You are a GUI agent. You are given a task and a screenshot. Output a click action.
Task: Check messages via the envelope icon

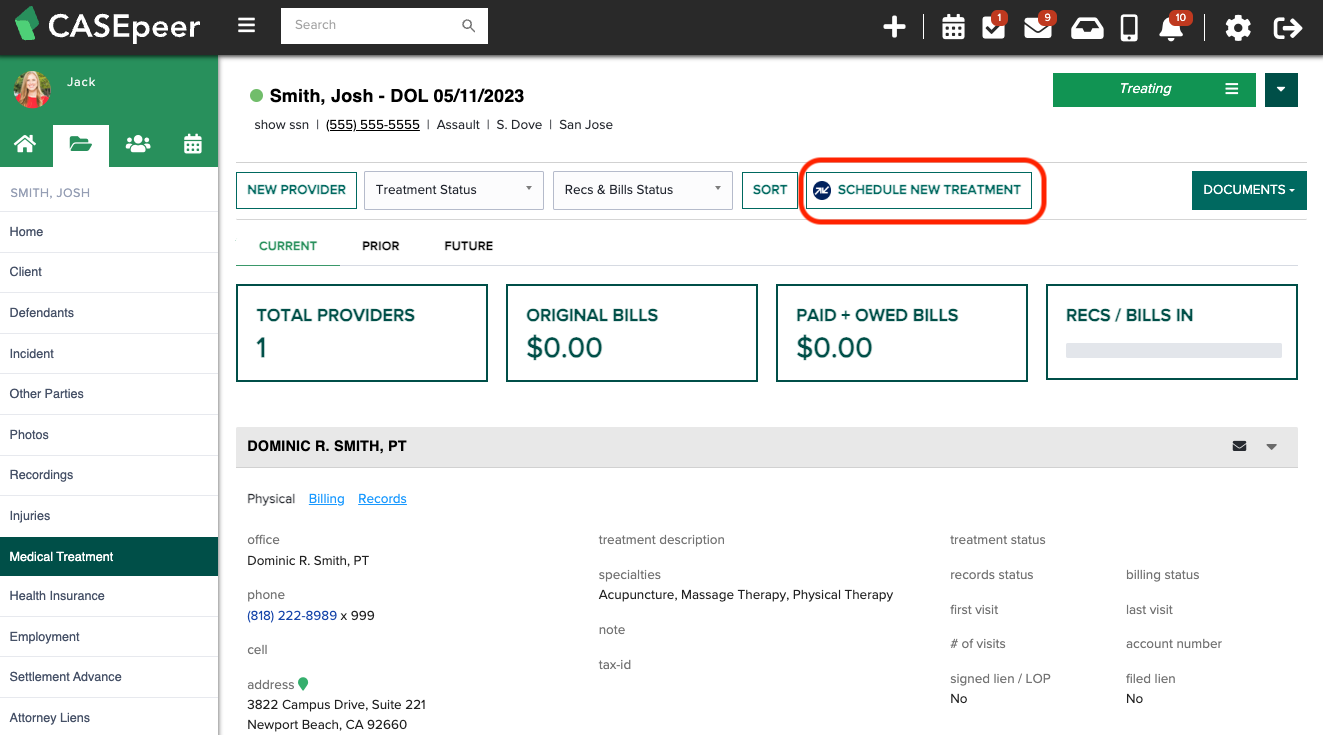(x=1038, y=26)
